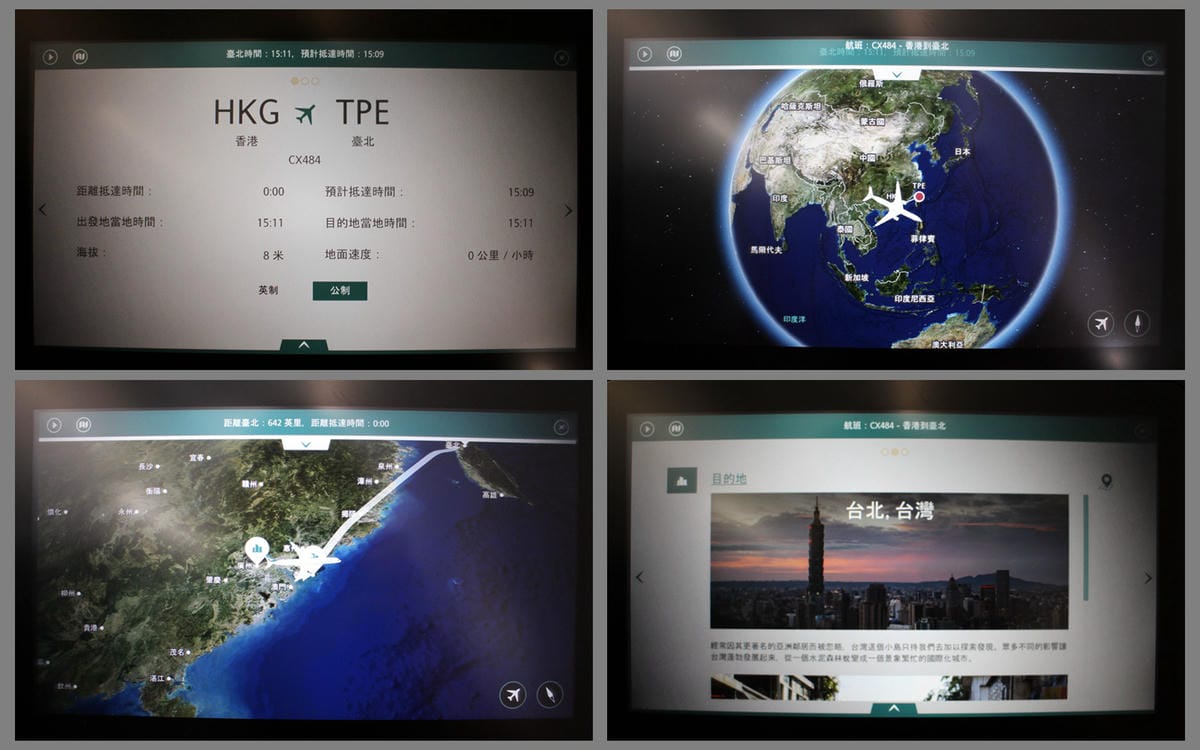Go to previous page on the Taipei destination screen
This screenshot has height=750, width=1200.
pos(640,577)
